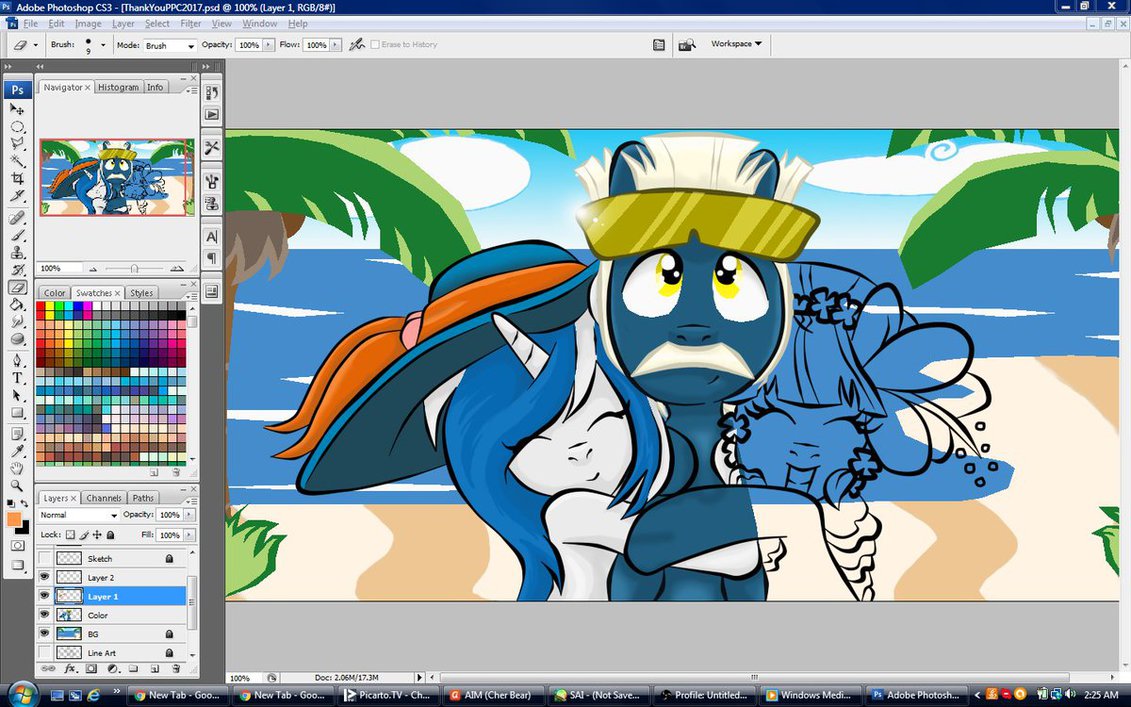The height and width of the screenshot is (707, 1131).
Task: Add layer style via fx icon
Action: 71,668
